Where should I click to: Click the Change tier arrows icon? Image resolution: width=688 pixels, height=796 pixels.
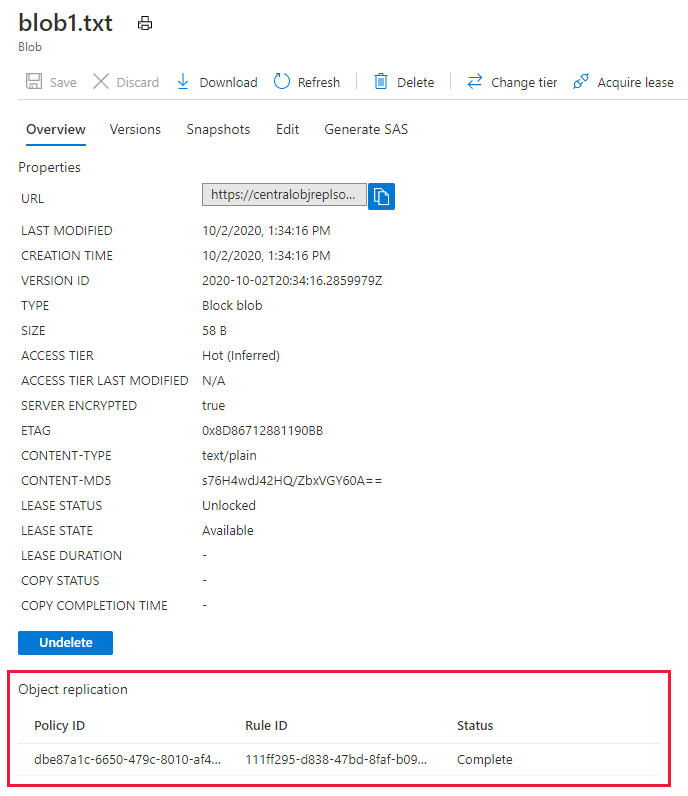pyautogui.click(x=475, y=81)
